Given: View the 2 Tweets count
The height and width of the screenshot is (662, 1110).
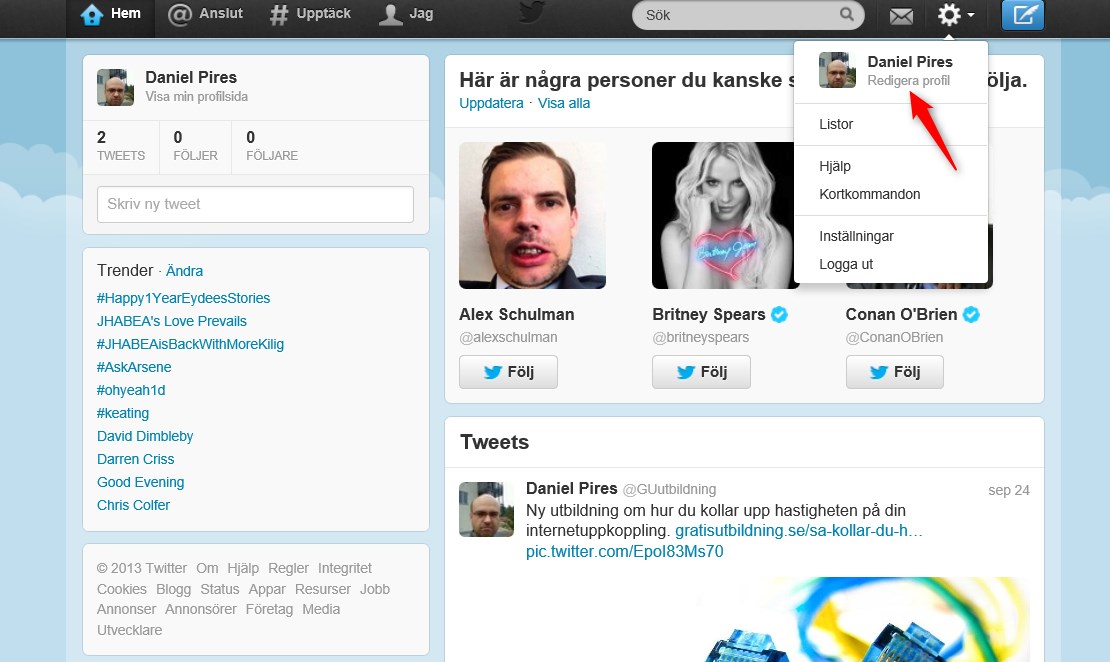Looking at the screenshot, I should coord(121,146).
